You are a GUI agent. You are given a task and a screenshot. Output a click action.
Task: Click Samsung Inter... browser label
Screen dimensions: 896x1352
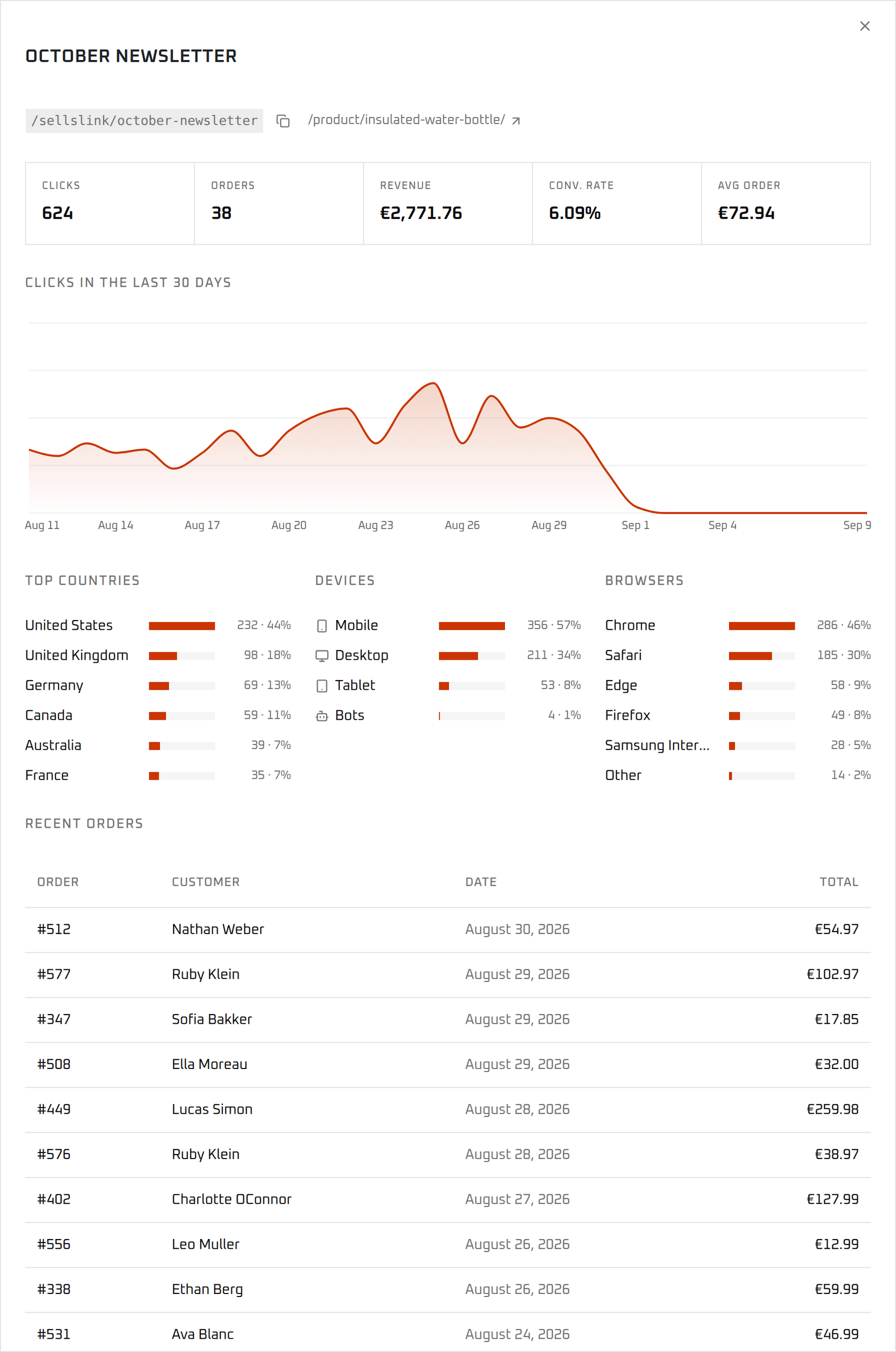point(657,745)
